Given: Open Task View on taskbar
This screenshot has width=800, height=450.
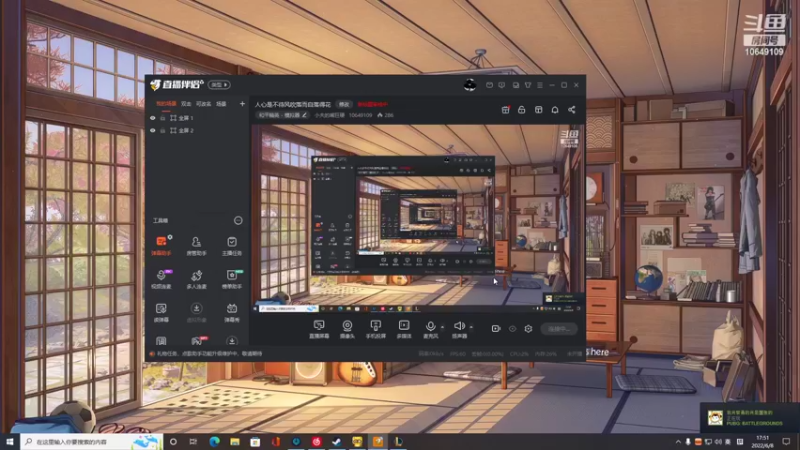Looking at the screenshot, I should (x=193, y=442).
